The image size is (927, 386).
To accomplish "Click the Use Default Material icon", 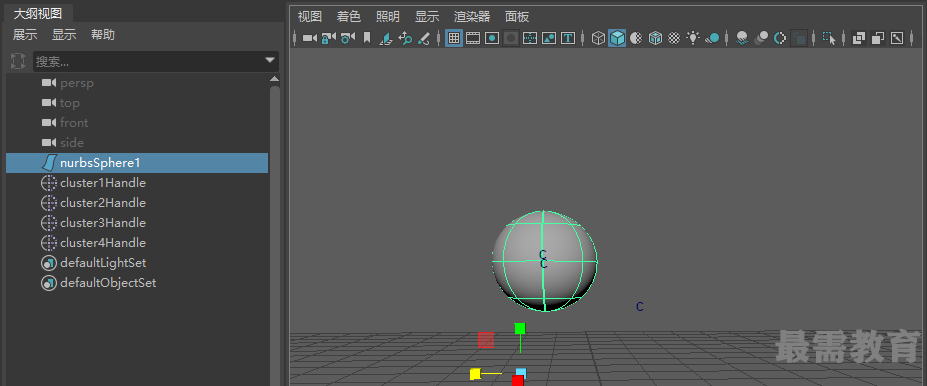I will 636,38.
